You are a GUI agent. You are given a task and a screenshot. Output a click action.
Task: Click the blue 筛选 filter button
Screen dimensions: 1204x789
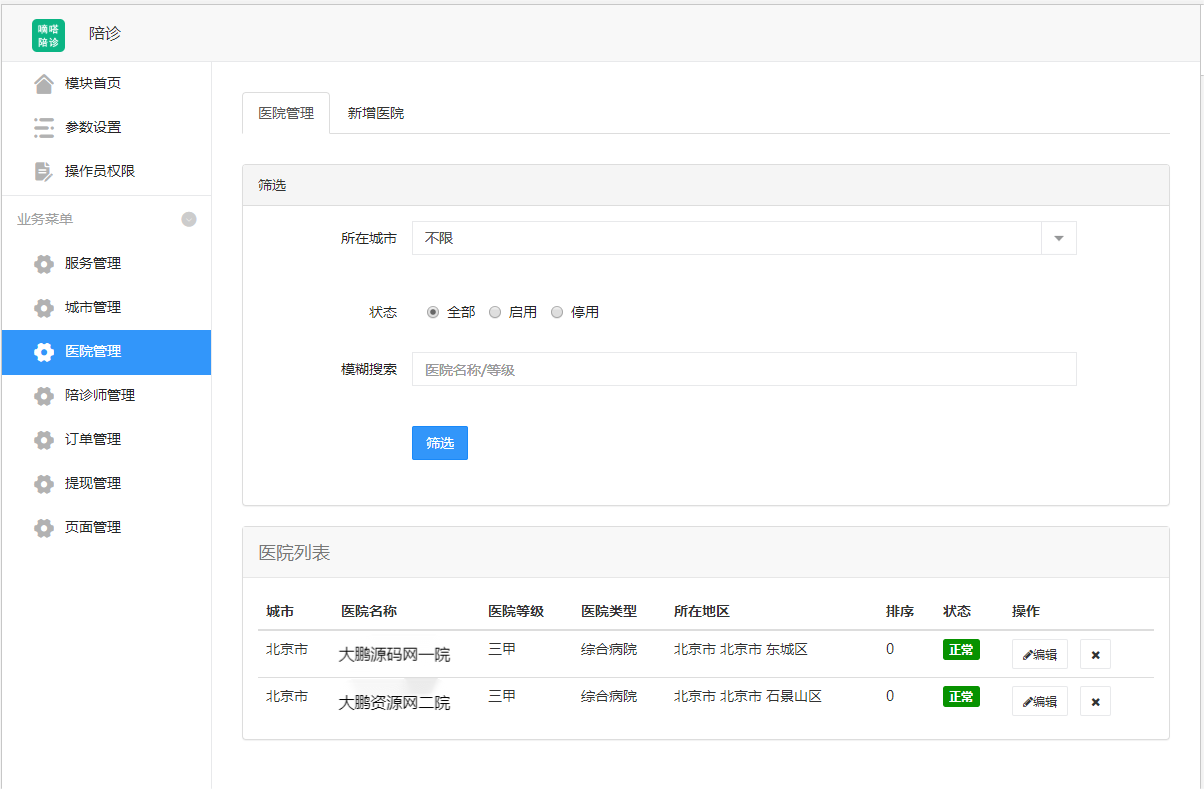coord(439,443)
